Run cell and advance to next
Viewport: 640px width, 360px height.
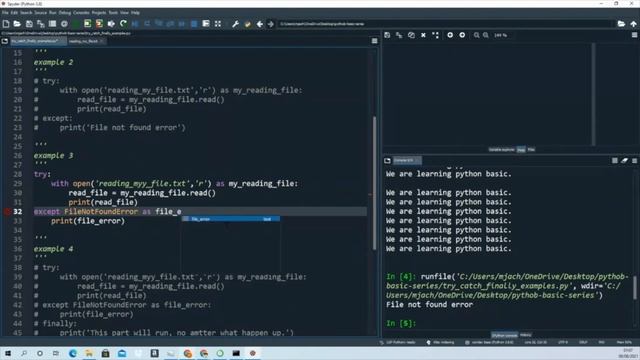click(x=99, y=24)
